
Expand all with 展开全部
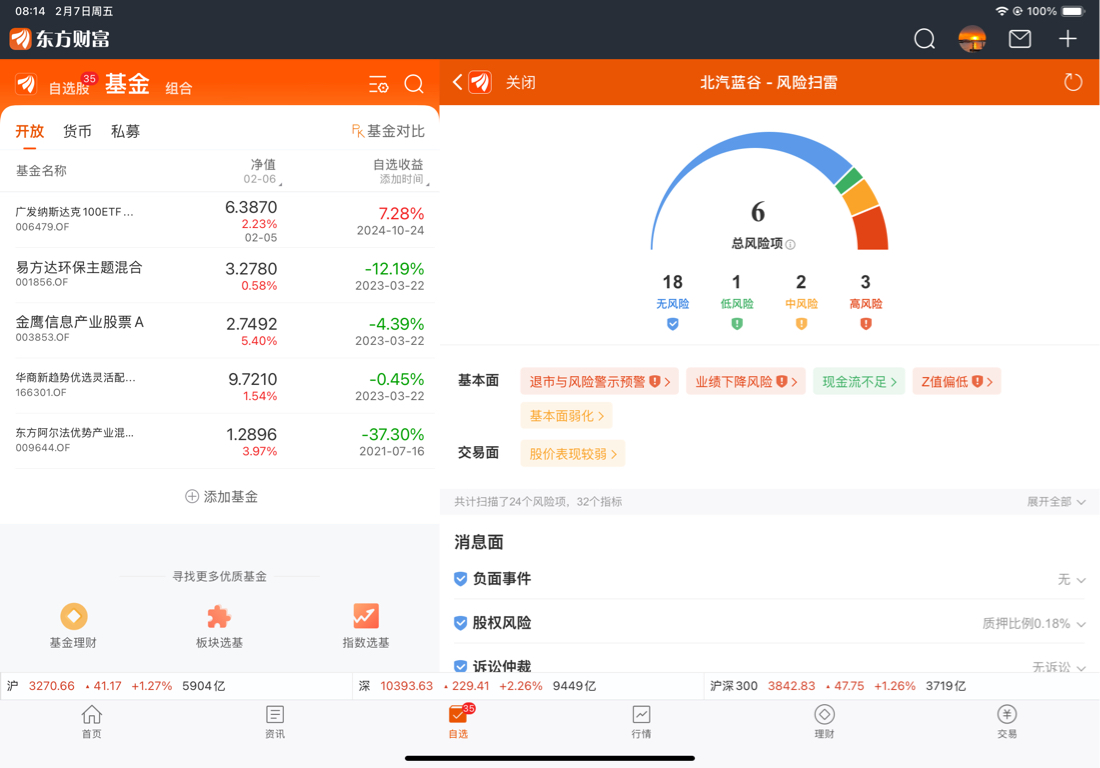tap(1056, 501)
